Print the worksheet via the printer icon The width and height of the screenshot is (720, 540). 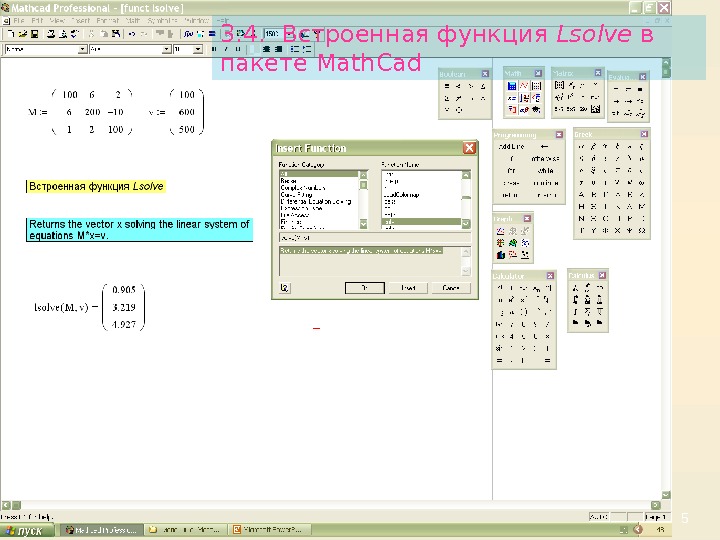click(x=51, y=34)
